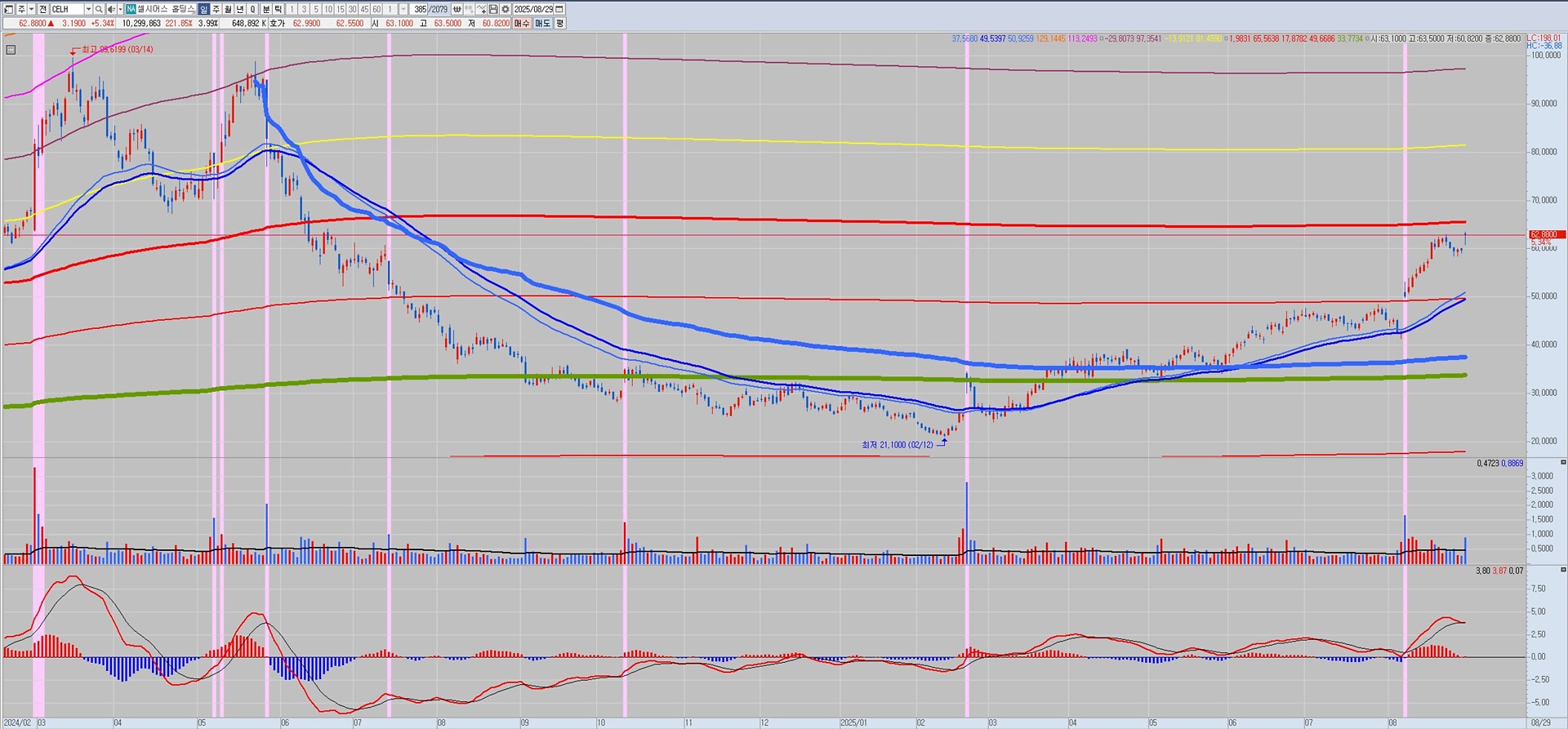Viewport: 1568px width, 729px height.
Task: Click the open price value 63.1000
Action: click(x=399, y=24)
